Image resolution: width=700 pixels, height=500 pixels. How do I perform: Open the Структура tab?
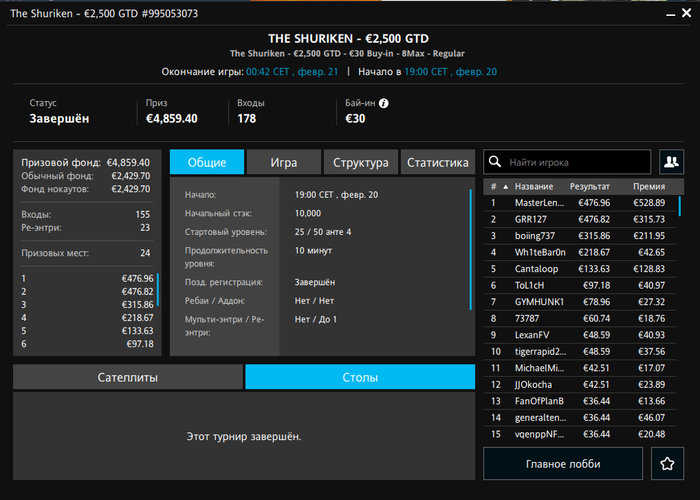click(361, 162)
